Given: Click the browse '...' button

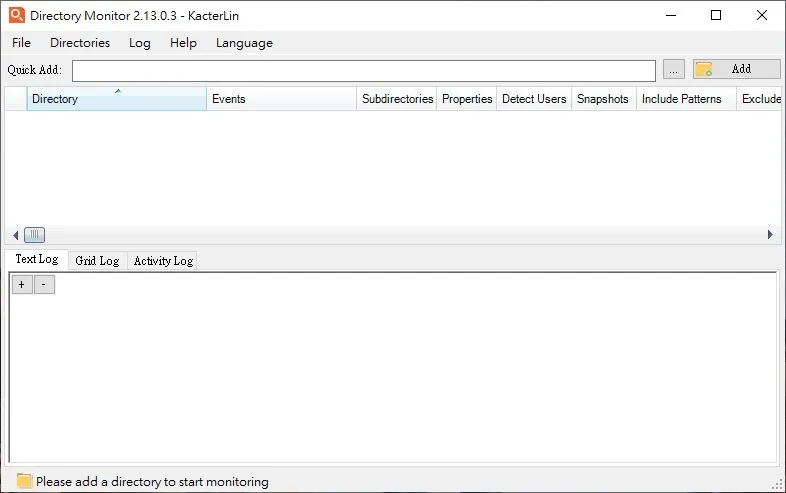Looking at the screenshot, I should [x=673, y=69].
